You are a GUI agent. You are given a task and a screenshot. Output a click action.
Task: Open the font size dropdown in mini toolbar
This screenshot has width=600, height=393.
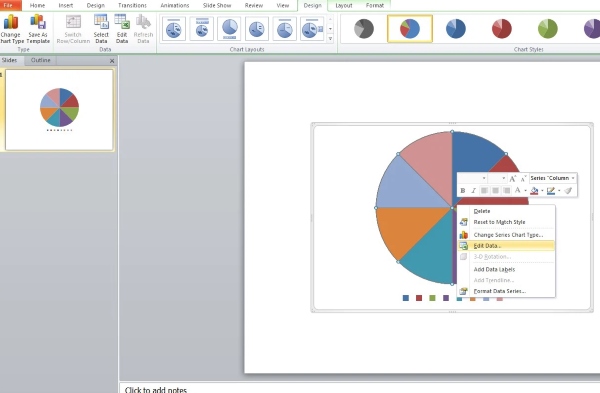coord(498,178)
